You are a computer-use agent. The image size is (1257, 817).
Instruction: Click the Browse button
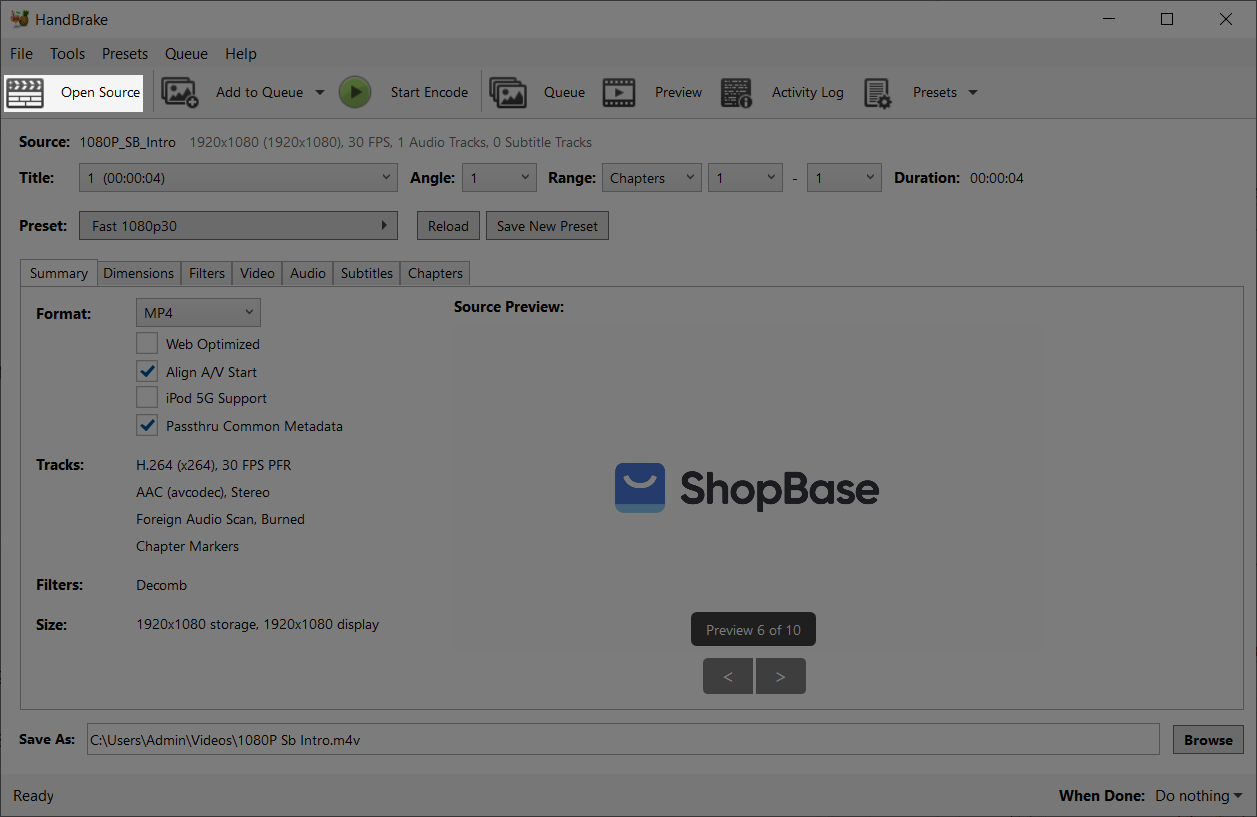coord(1208,740)
